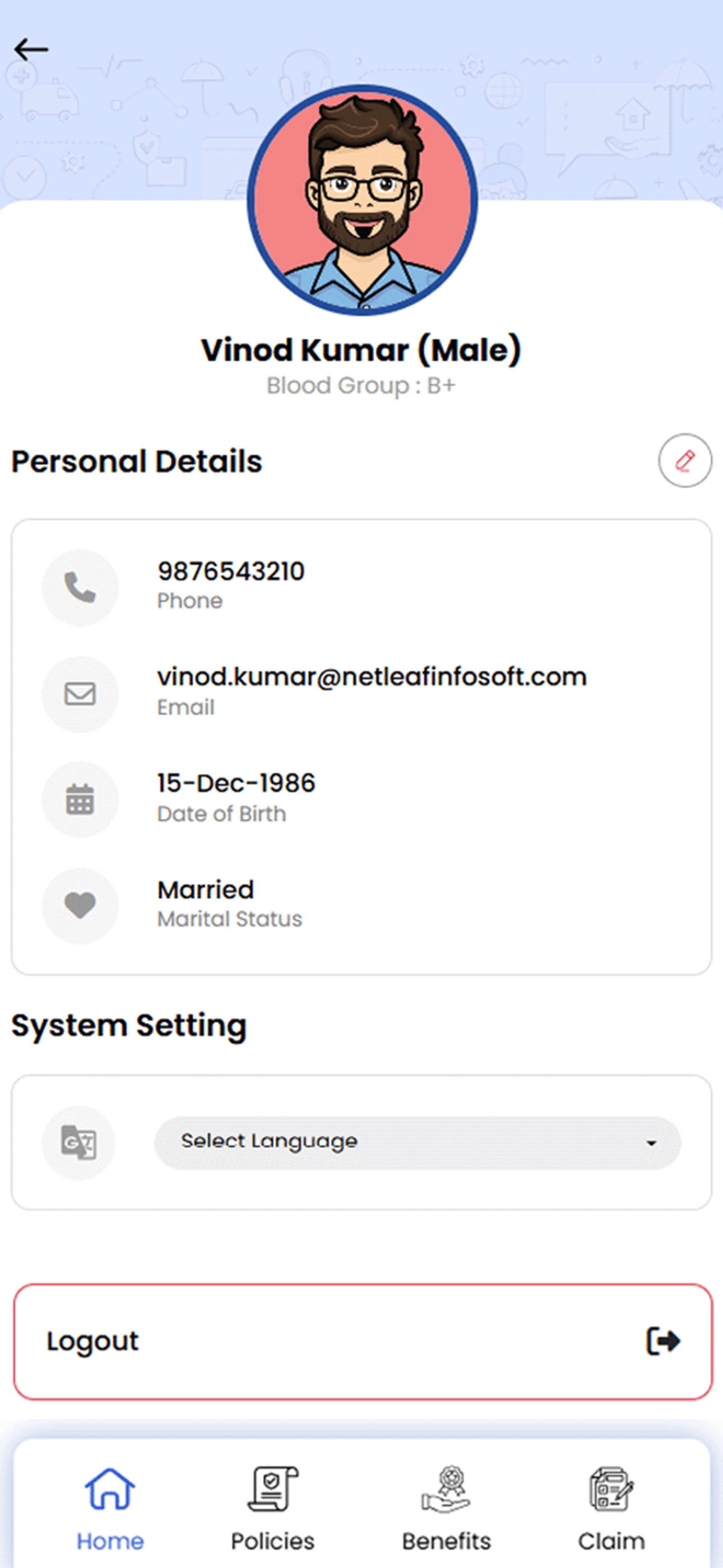Tap the vinod.kumar email address
The width and height of the screenshot is (723, 1568).
[x=372, y=677]
